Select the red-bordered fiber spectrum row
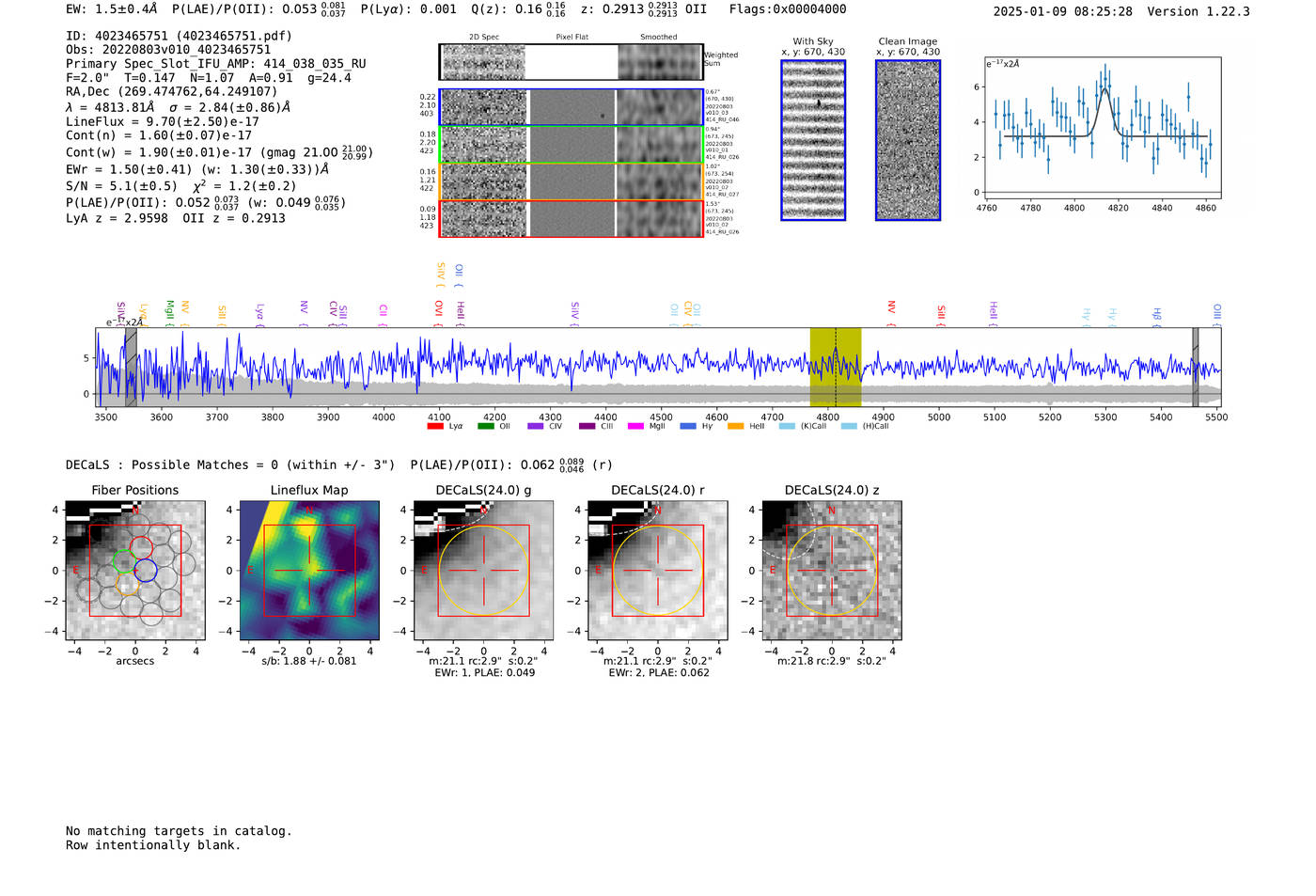This screenshot has height=896, width=1316. tap(571, 218)
